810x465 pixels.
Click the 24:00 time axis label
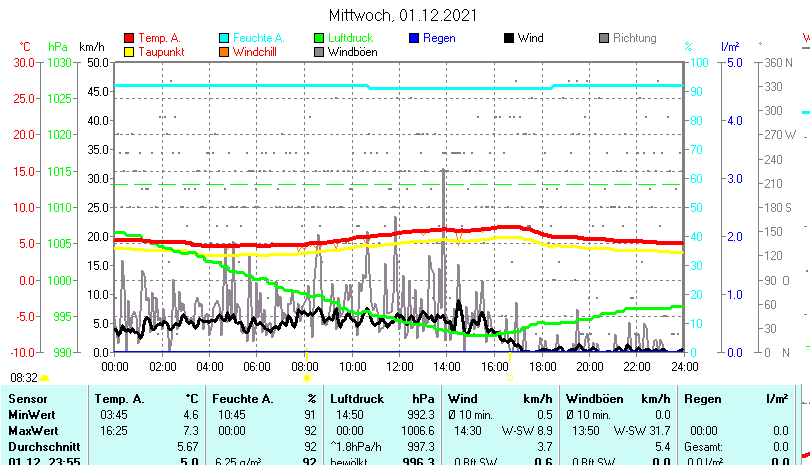coord(683,366)
